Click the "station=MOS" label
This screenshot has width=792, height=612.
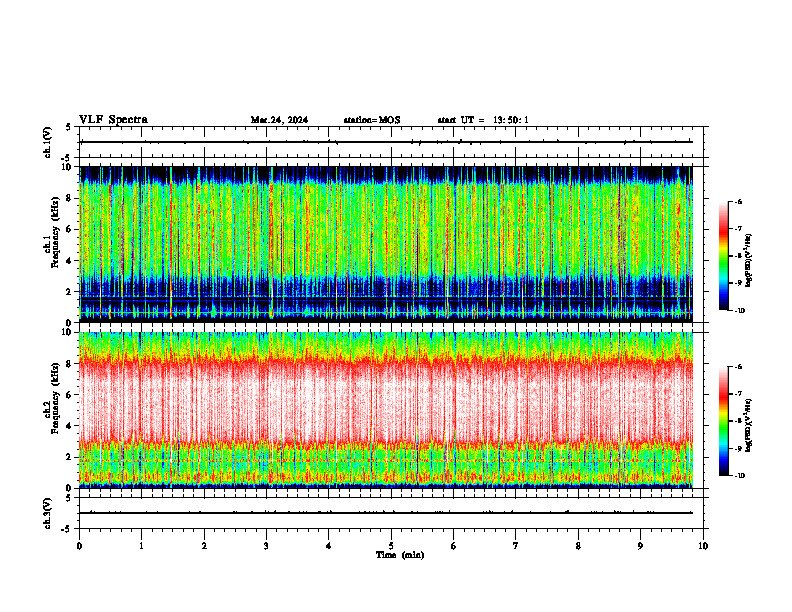372,120
